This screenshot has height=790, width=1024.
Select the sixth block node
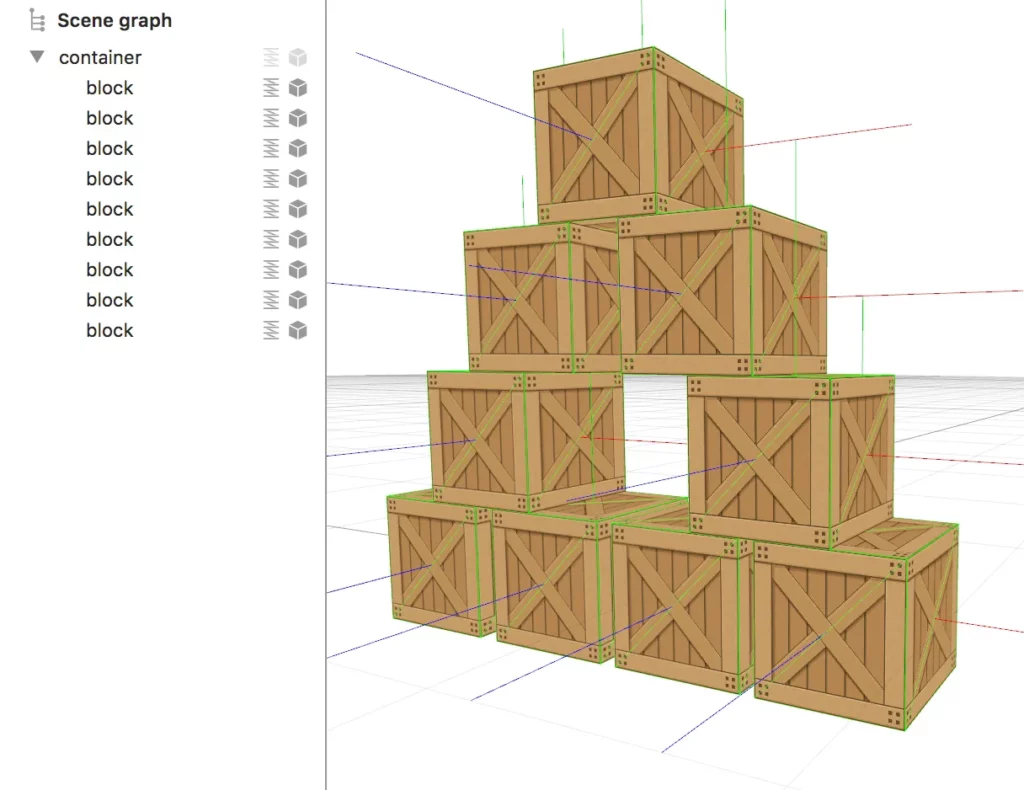pos(110,239)
